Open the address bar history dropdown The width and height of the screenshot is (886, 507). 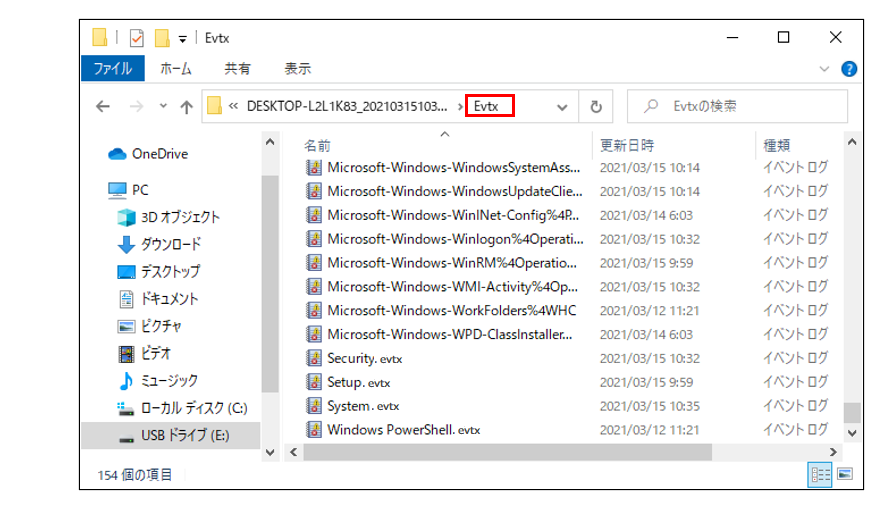[x=562, y=107]
